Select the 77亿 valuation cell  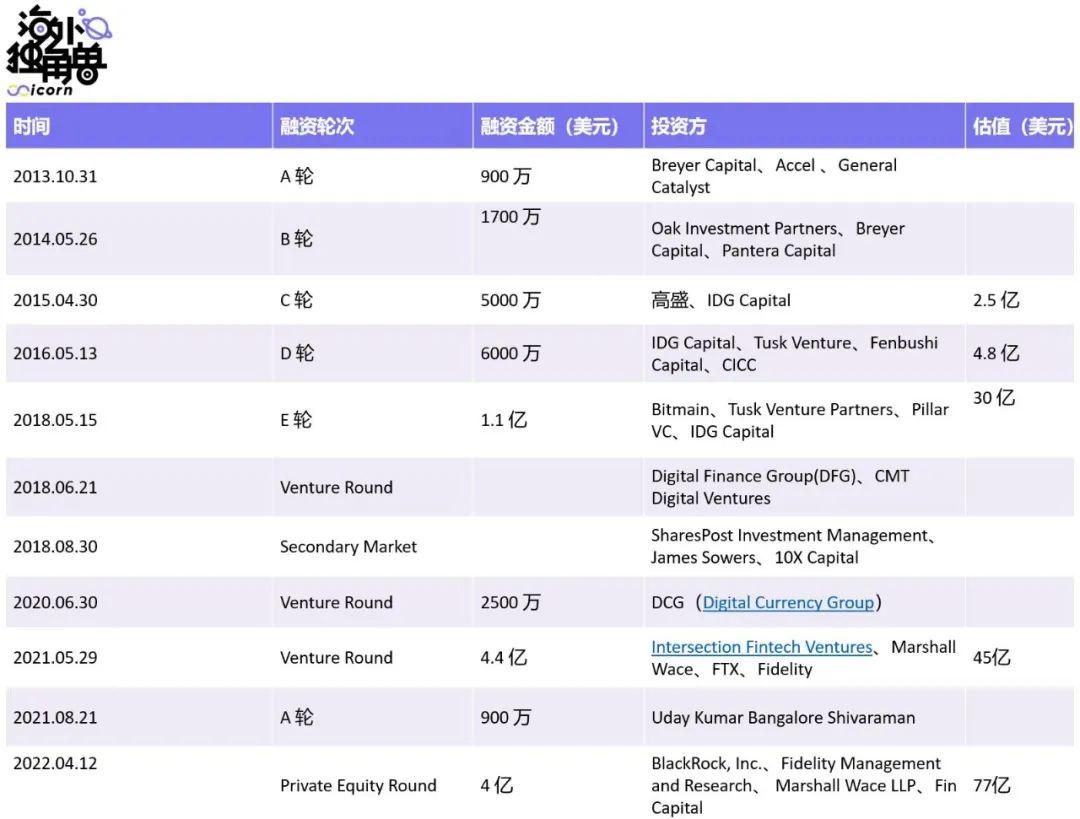pyautogui.click(x=992, y=785)
